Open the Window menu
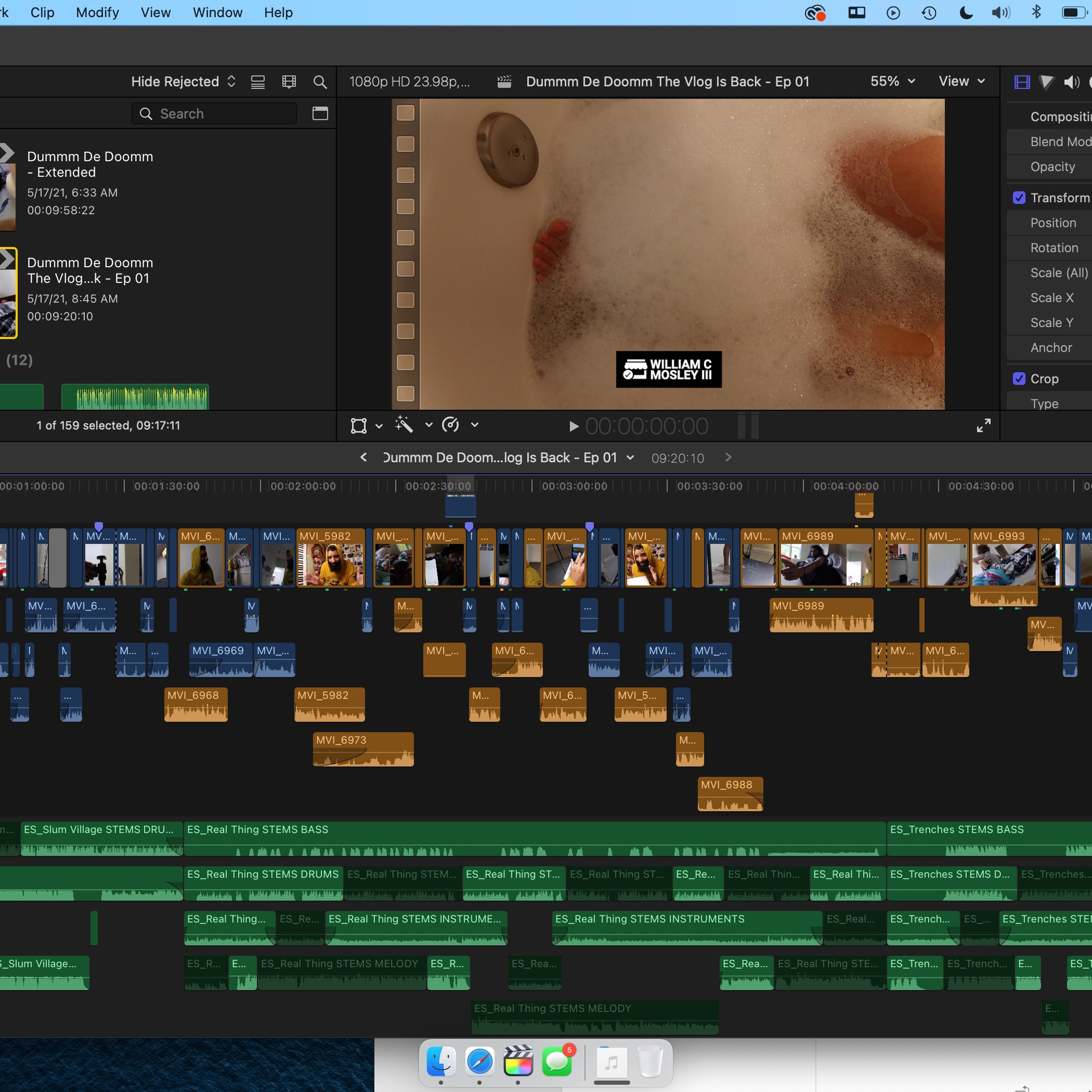Image resolution: width=1092 pixels, height=1092 pixels. click(x=217, y=12)
